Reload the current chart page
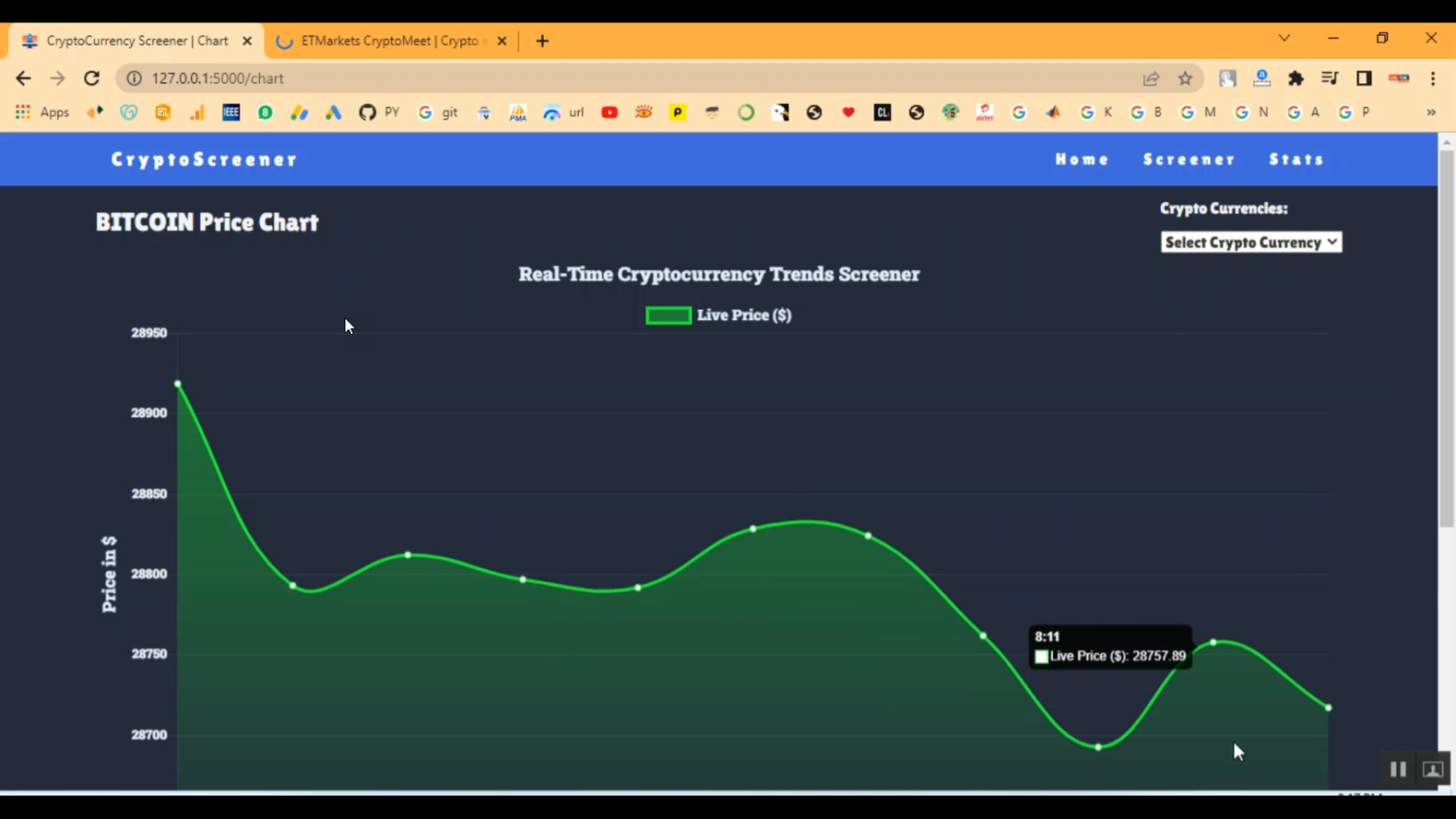 91,79
